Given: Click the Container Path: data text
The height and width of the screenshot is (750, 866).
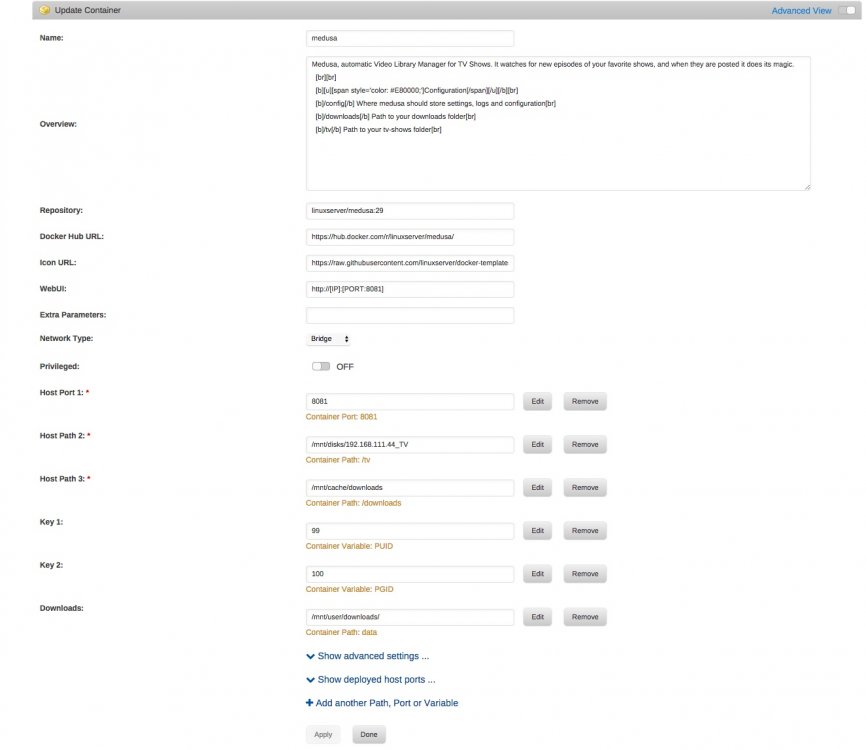Looking at the screenshot, I should click(341, 632).
